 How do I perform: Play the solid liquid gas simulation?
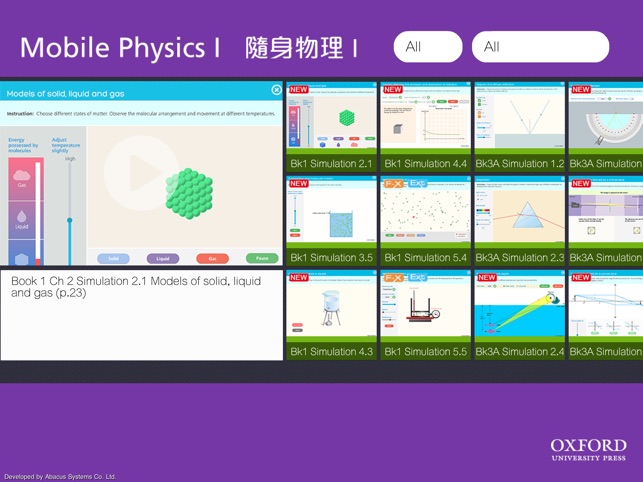pos(141,172)
